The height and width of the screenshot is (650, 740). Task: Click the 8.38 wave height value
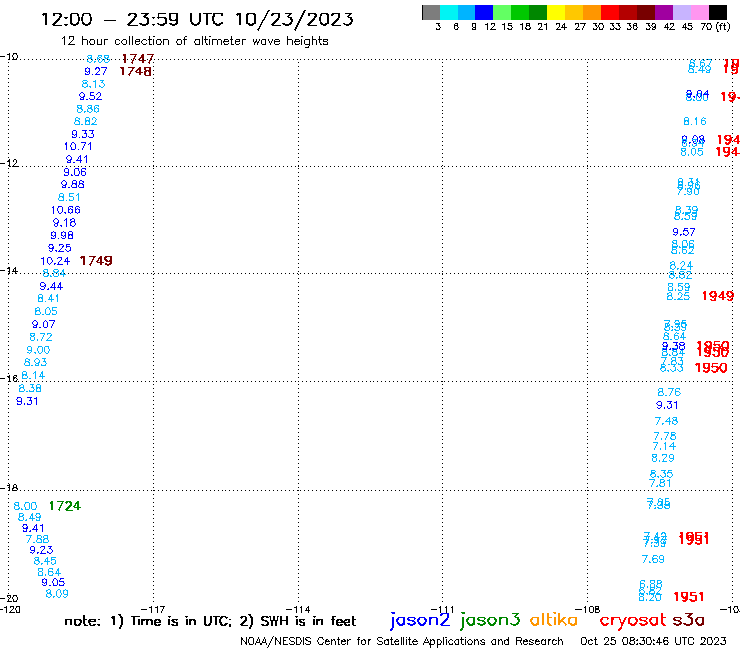click(x=30, y=388)
